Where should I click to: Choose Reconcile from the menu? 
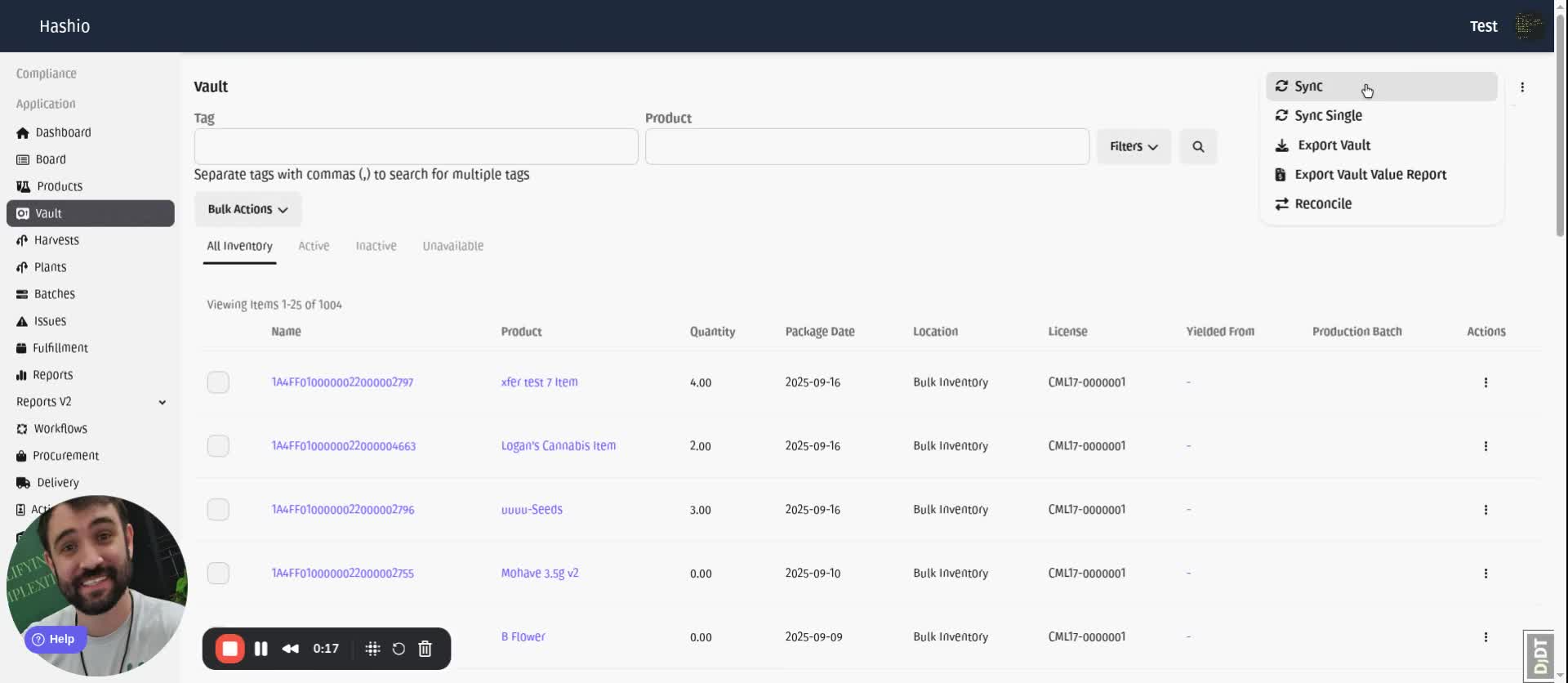tap(1381, 204)
